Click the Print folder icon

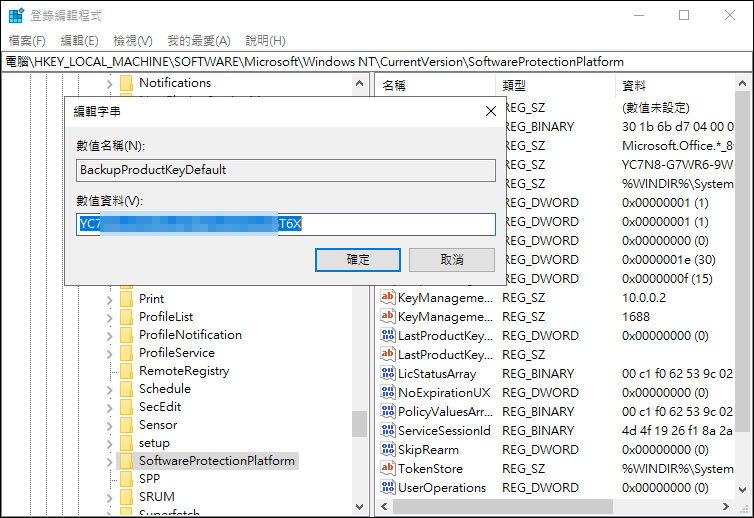tap(126, 299)
